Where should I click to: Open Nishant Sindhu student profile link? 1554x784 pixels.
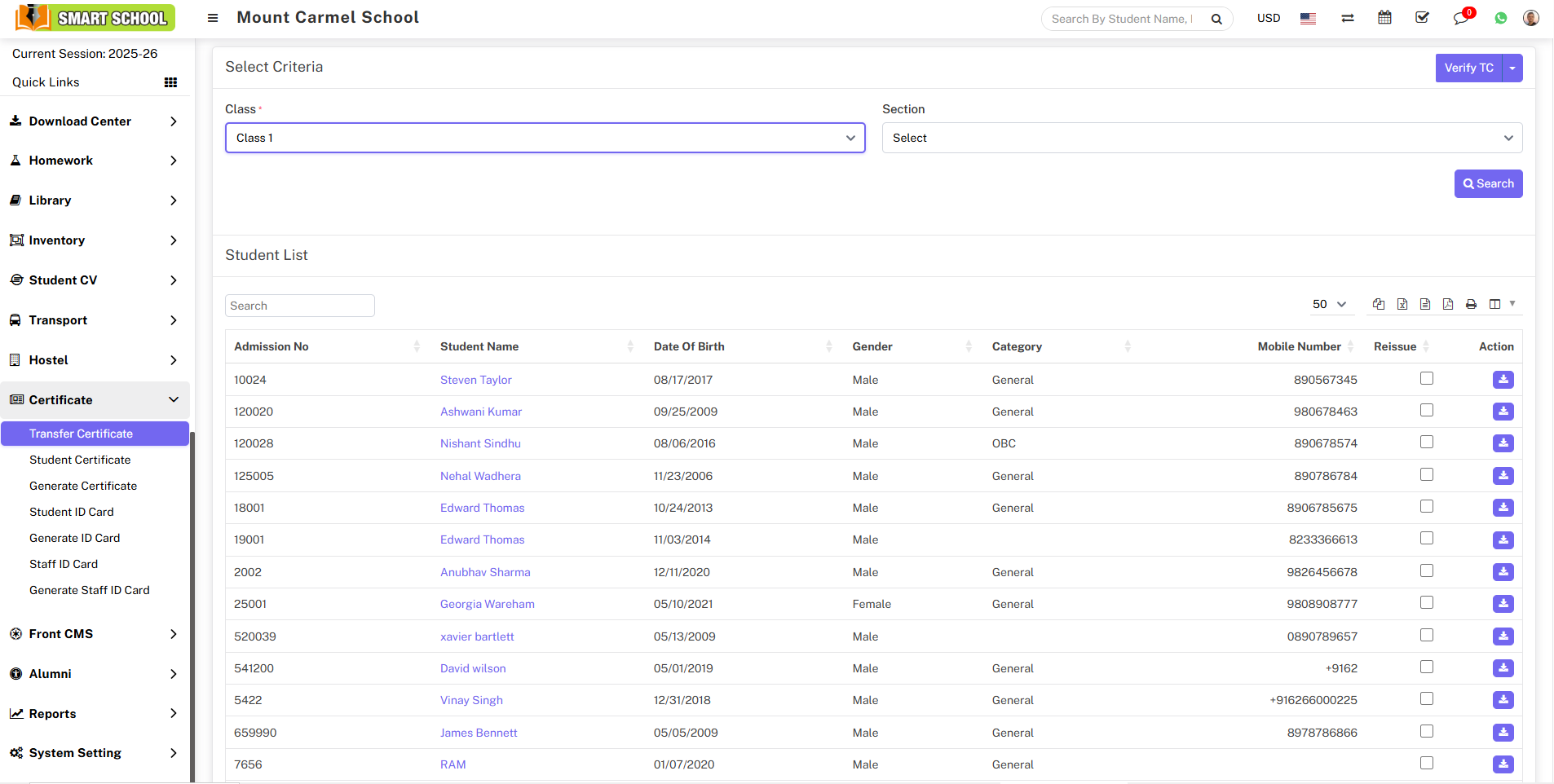(x=480, y=443)
